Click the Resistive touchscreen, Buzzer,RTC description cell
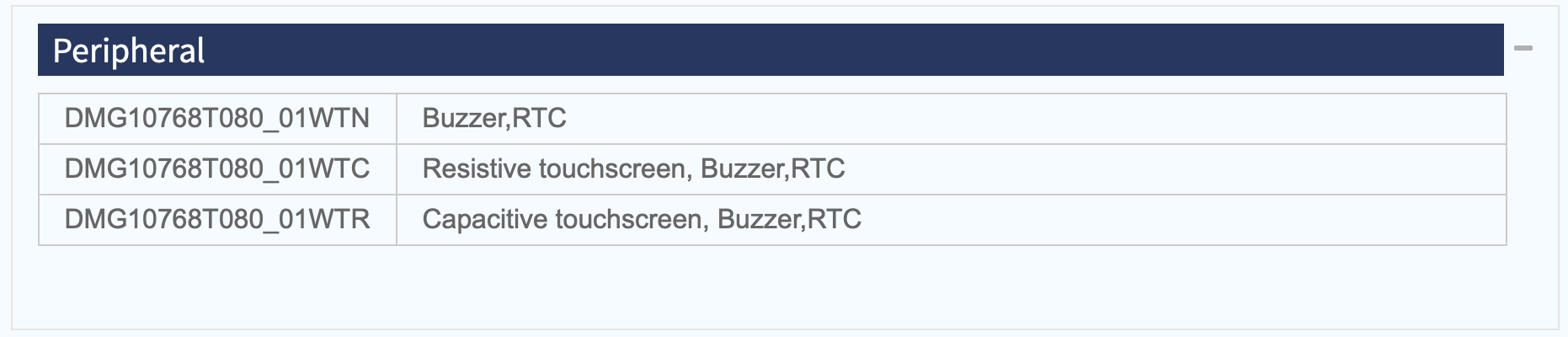Screen dimensions: 1568x337 (952, 169)
